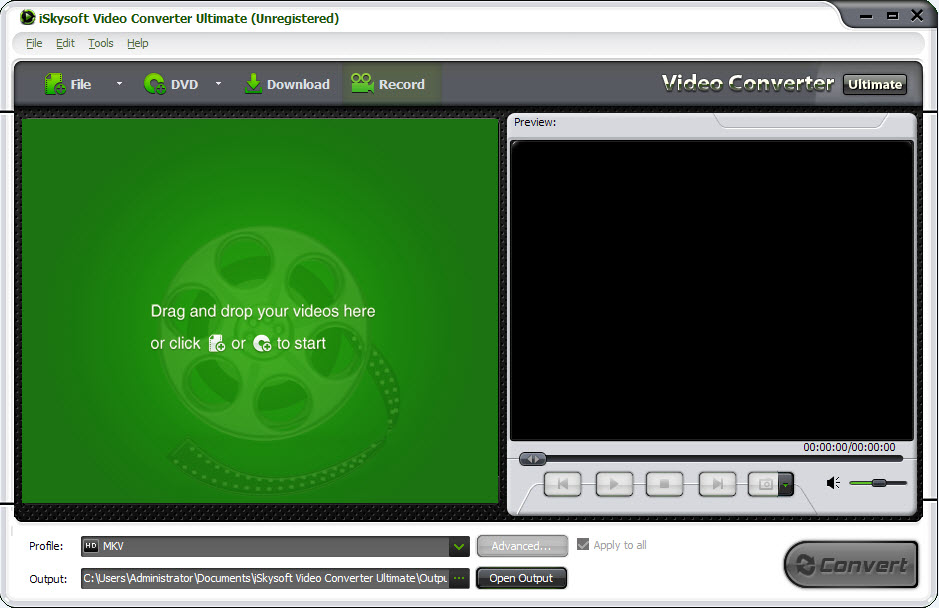Minimize the iSkysoft window
939x608 pixels.
[x=866, y=16]
